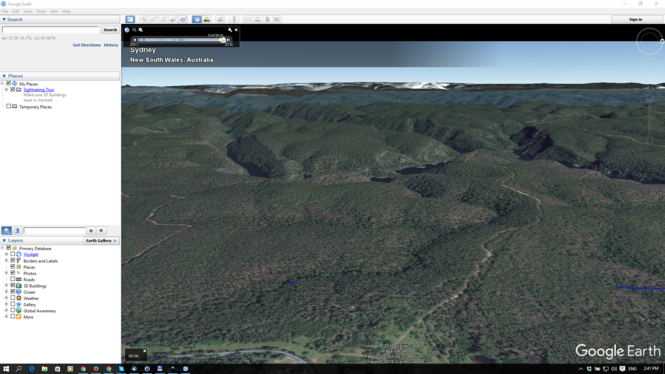Close the historical imagery time slider
665x374 pixels.
(x=236, y=30)
